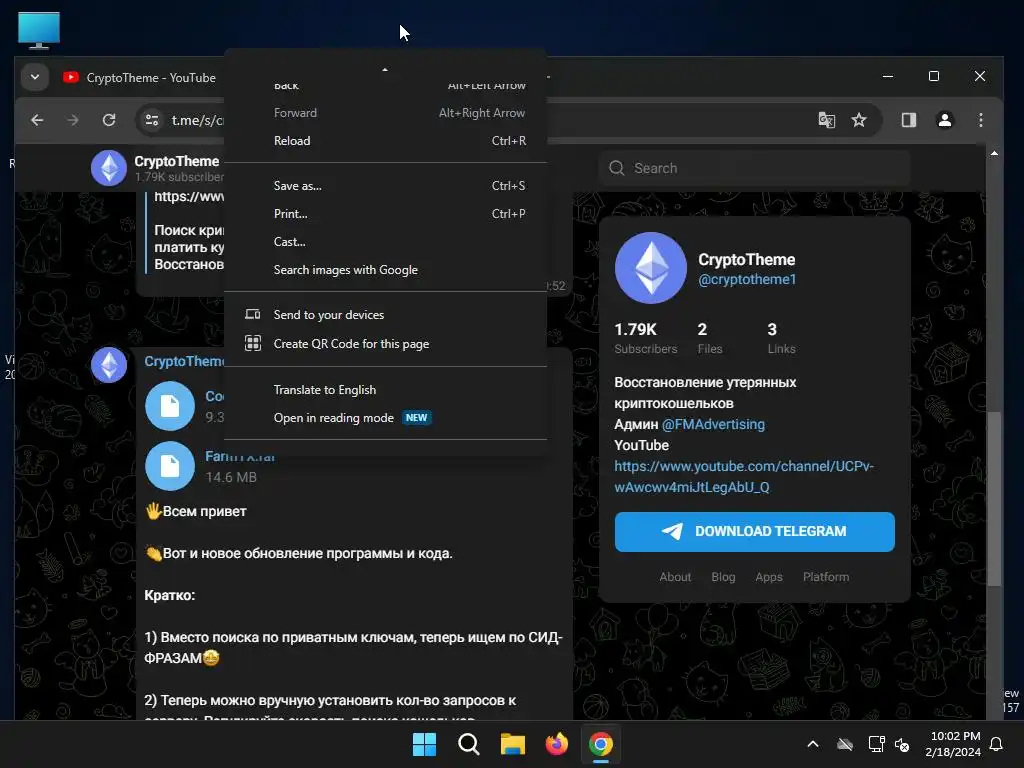This screenshot has width=1024, height=768.
Task: Open the Windows Start menu
Action: [424, 744]
